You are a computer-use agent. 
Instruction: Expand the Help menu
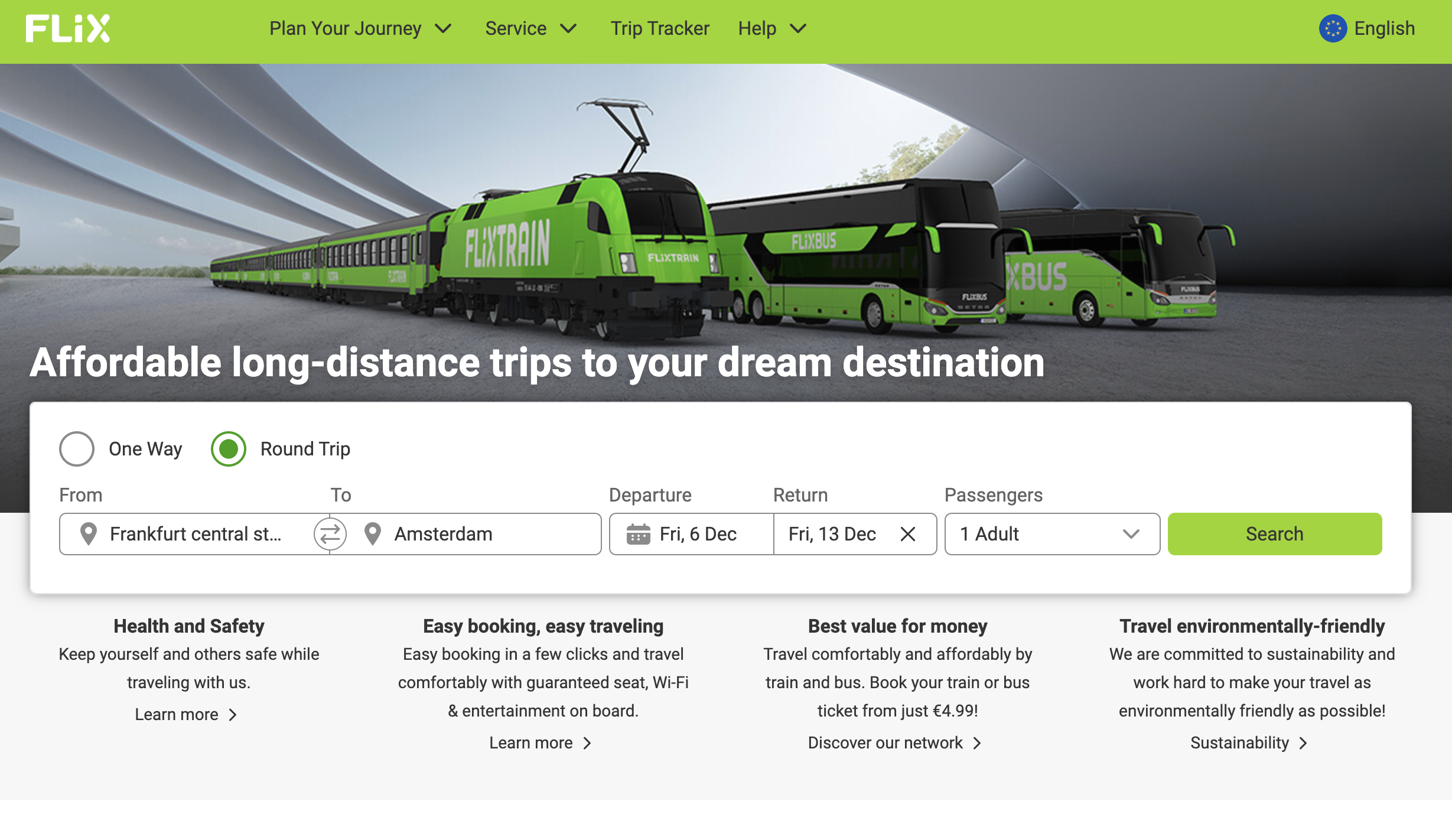tap(771, 28)
